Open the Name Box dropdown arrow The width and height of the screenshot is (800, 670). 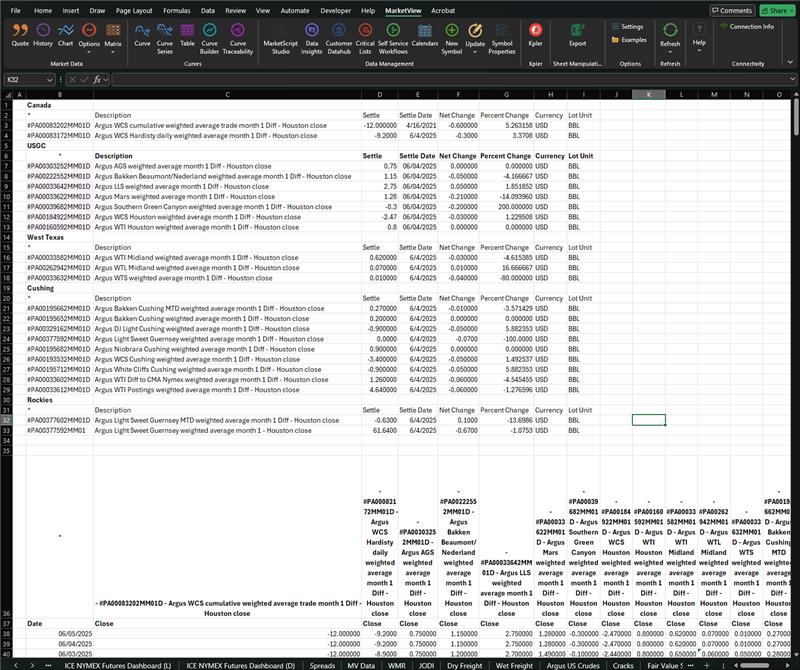[49, 80]
